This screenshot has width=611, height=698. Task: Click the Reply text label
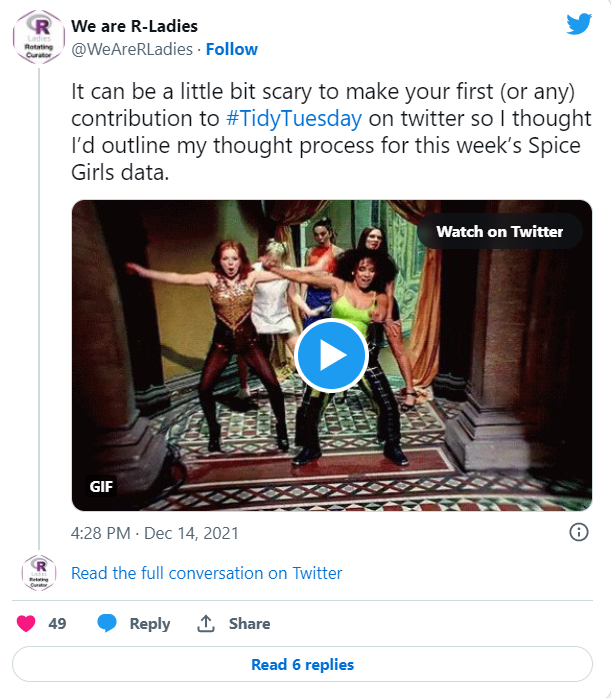click(x=150, y=623)
